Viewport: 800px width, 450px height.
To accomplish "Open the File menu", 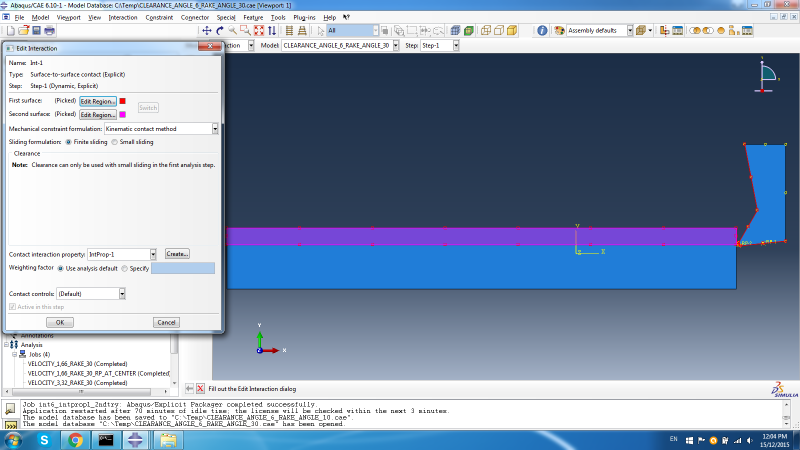I will (19, 17).
